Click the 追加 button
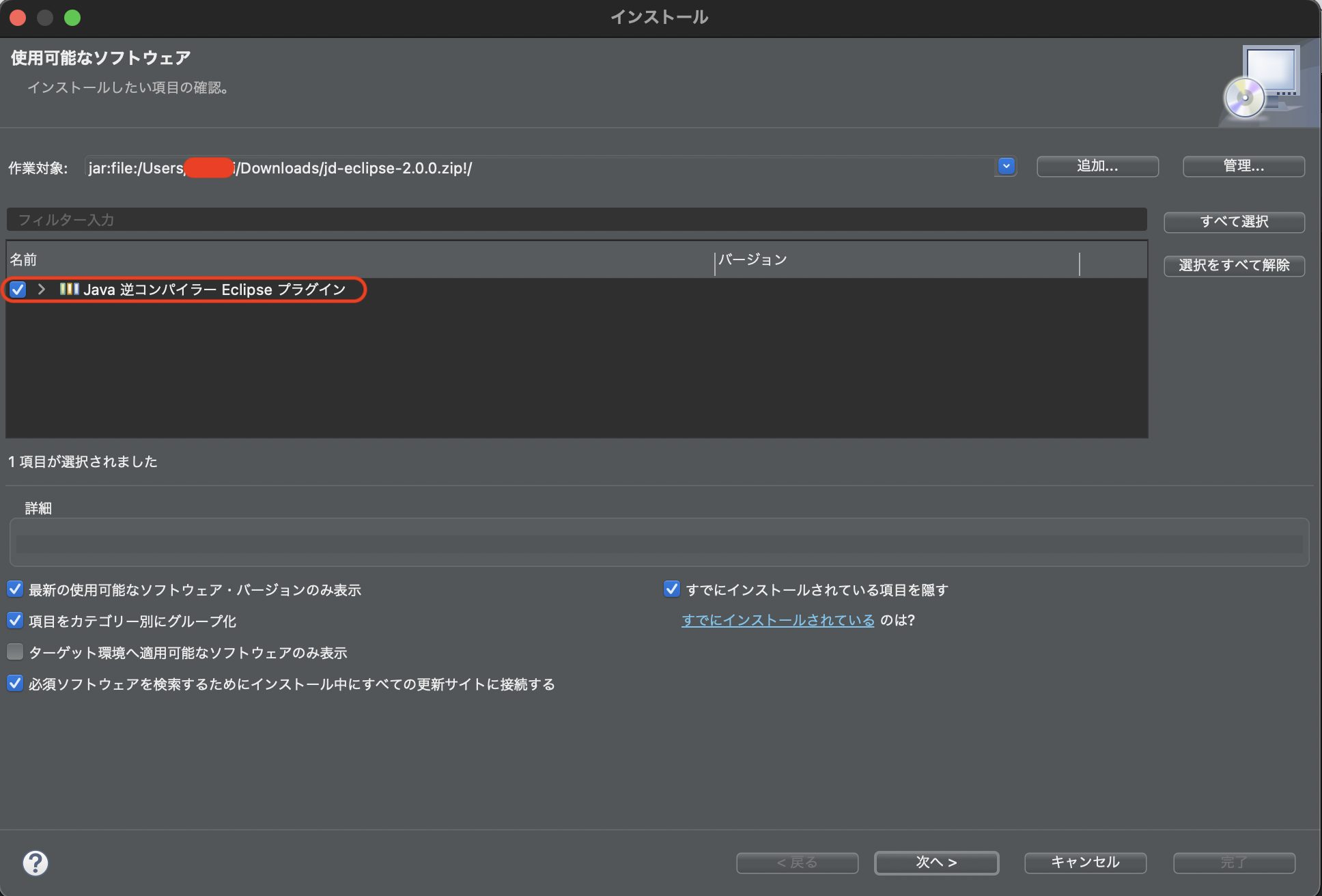Screen dimensions: 1322x896 pyautogui.click(x=1097, y=166)
